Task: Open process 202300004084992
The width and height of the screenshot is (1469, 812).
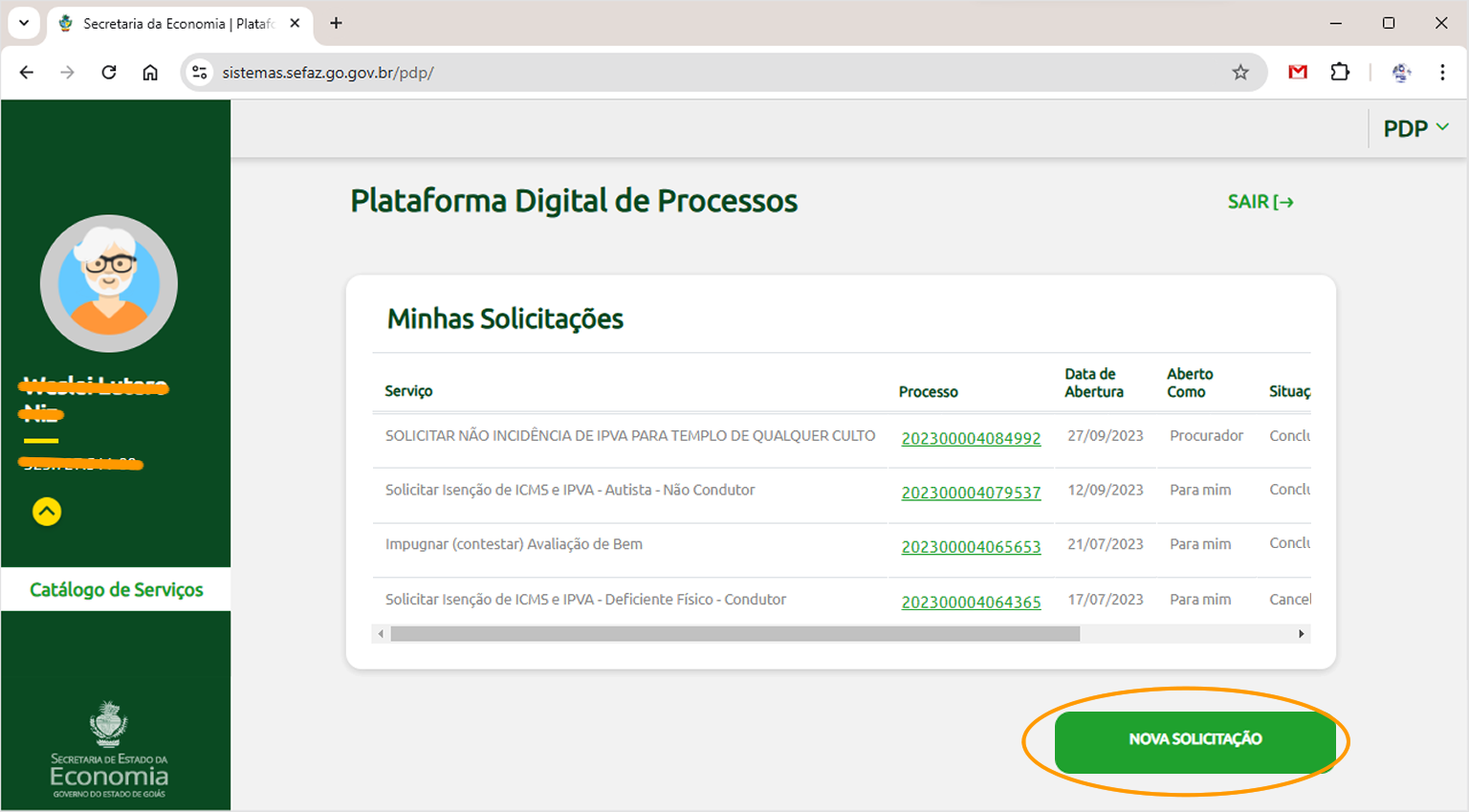Action: (x=971, y=437)
